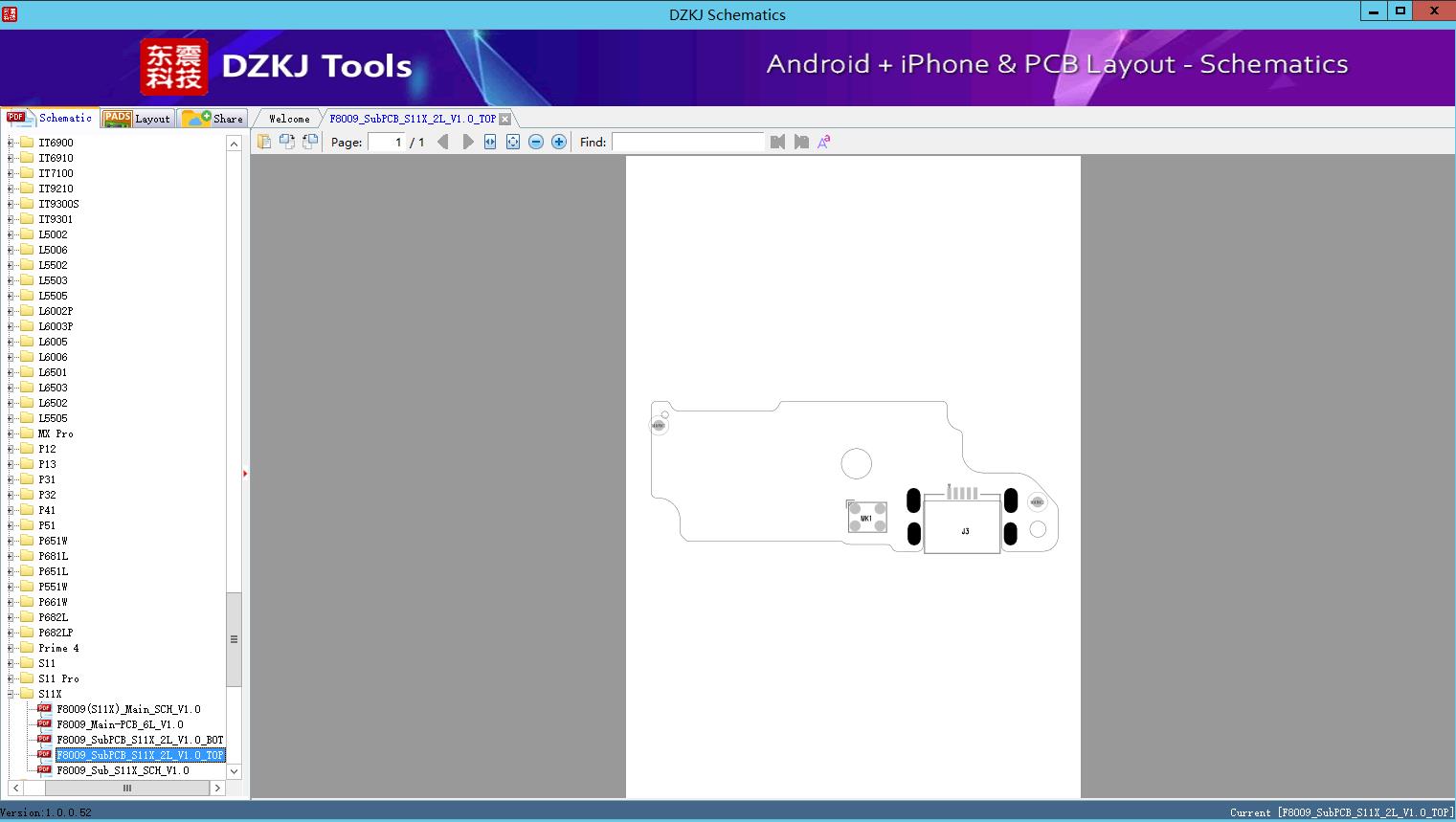This screenshot has width=1456, height=822.
Task: Select the F681L folder
Action: tap(53, 556)
